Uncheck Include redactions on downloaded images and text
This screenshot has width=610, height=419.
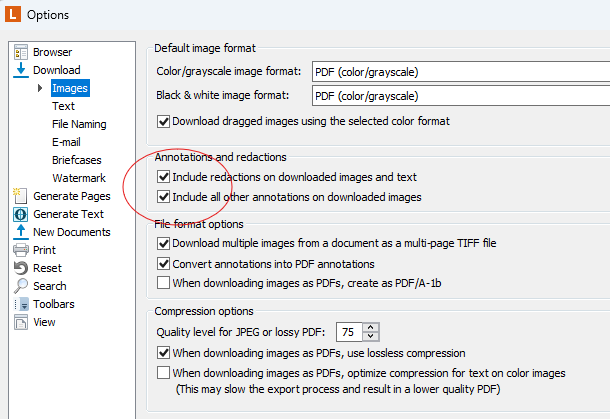[163, 177]
